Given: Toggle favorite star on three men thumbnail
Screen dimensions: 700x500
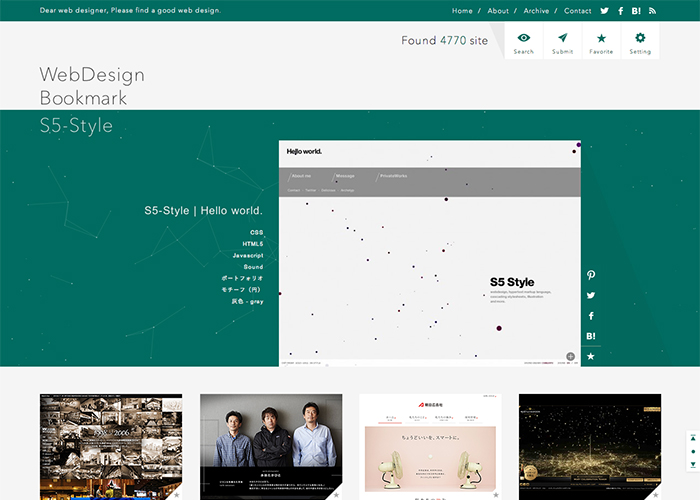Looking at the screenshot, I should tap(336, 494).
